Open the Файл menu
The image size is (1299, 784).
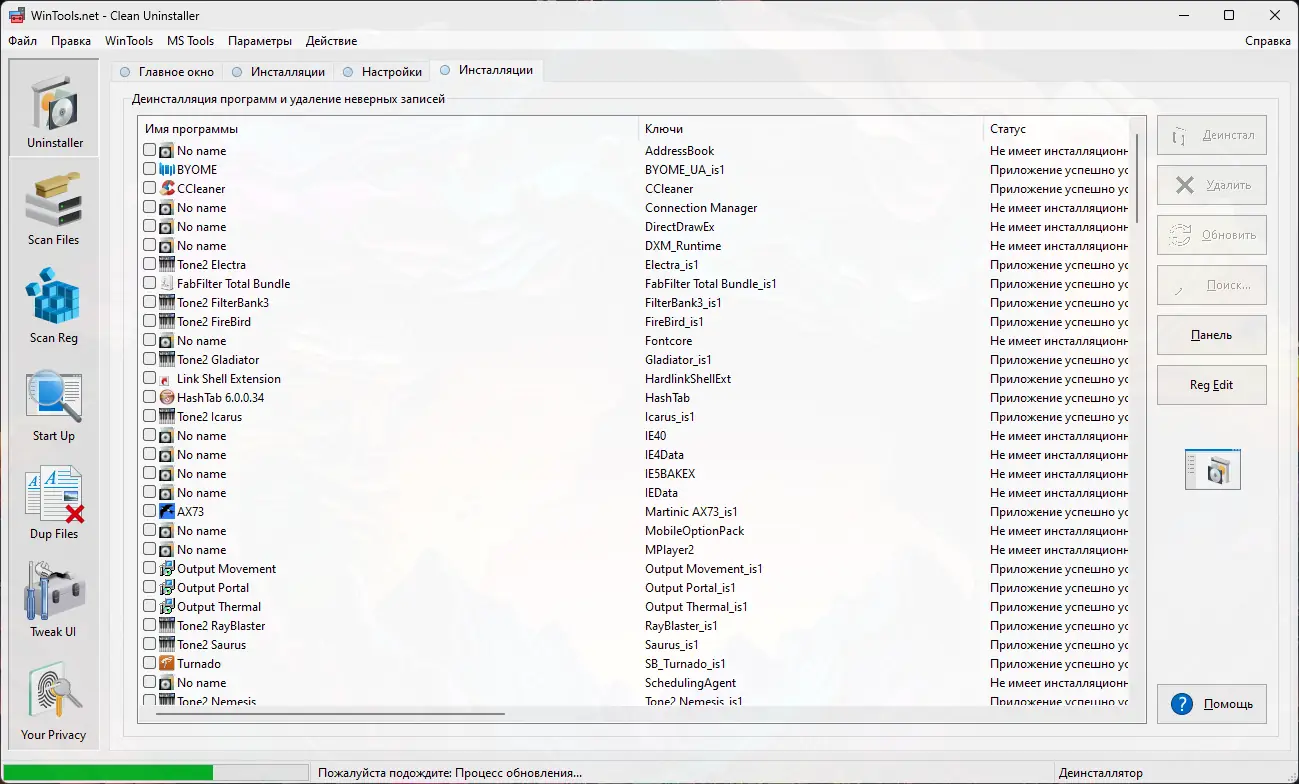coord(23,41)
